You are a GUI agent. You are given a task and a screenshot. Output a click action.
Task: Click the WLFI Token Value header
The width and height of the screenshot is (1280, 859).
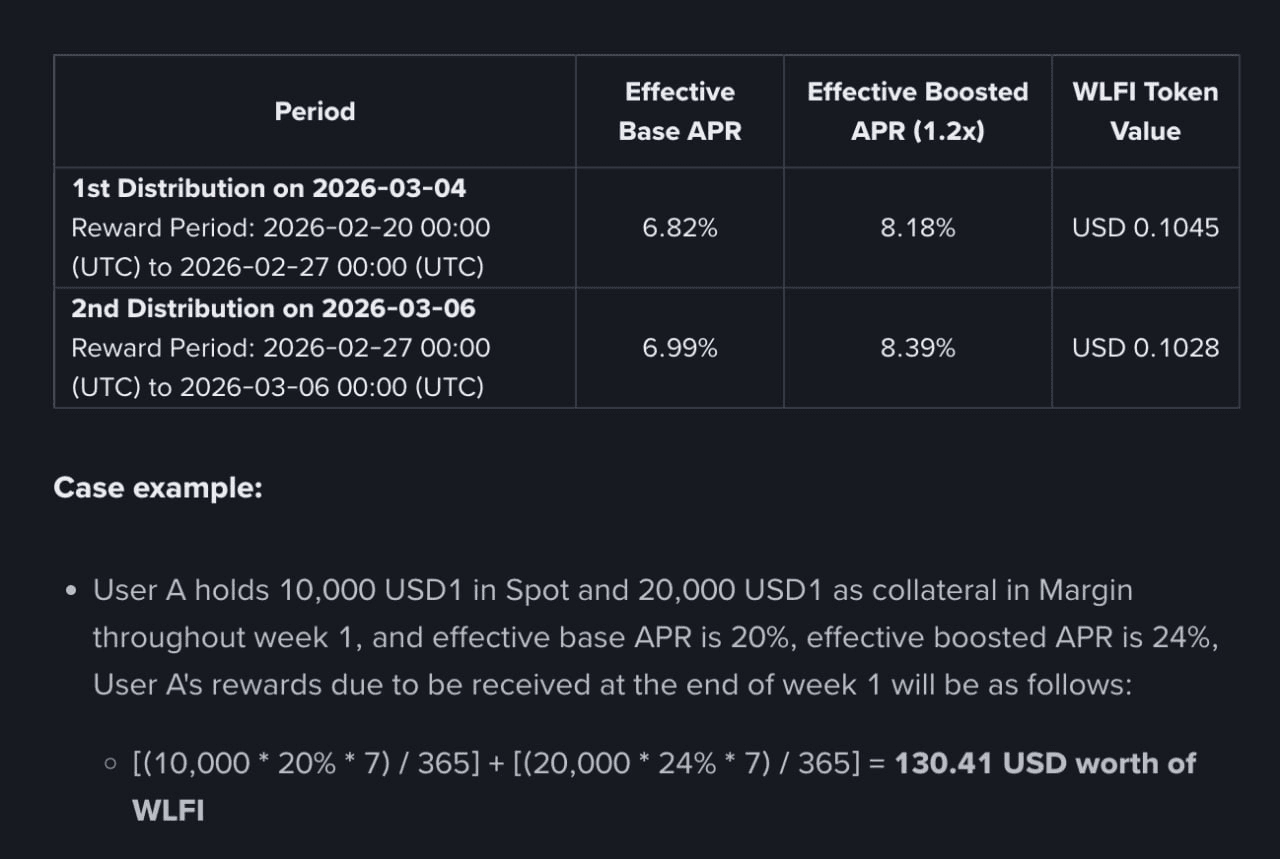[1145, 111]
